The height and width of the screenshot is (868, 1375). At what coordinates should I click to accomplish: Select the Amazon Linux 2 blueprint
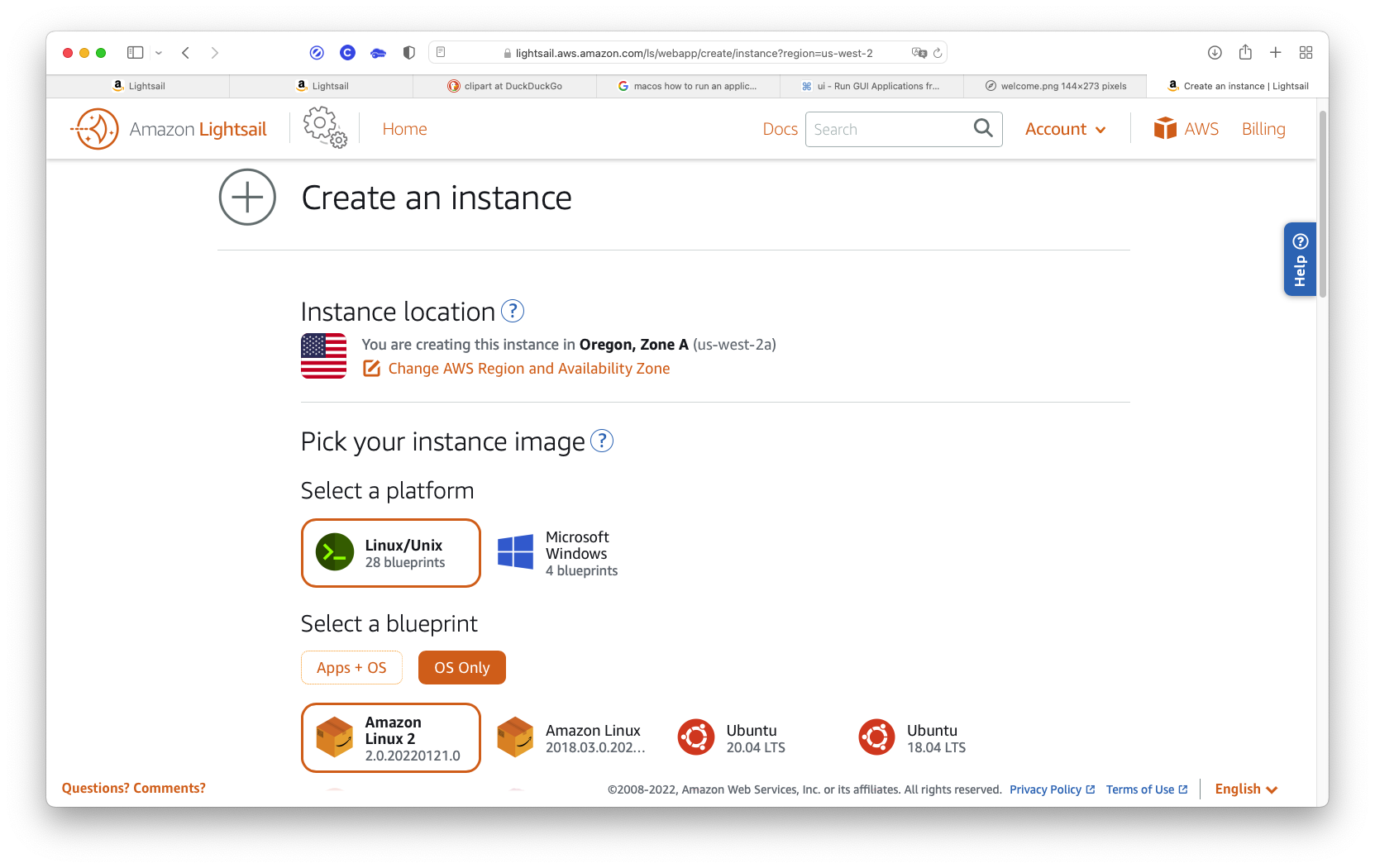[391, 738]
